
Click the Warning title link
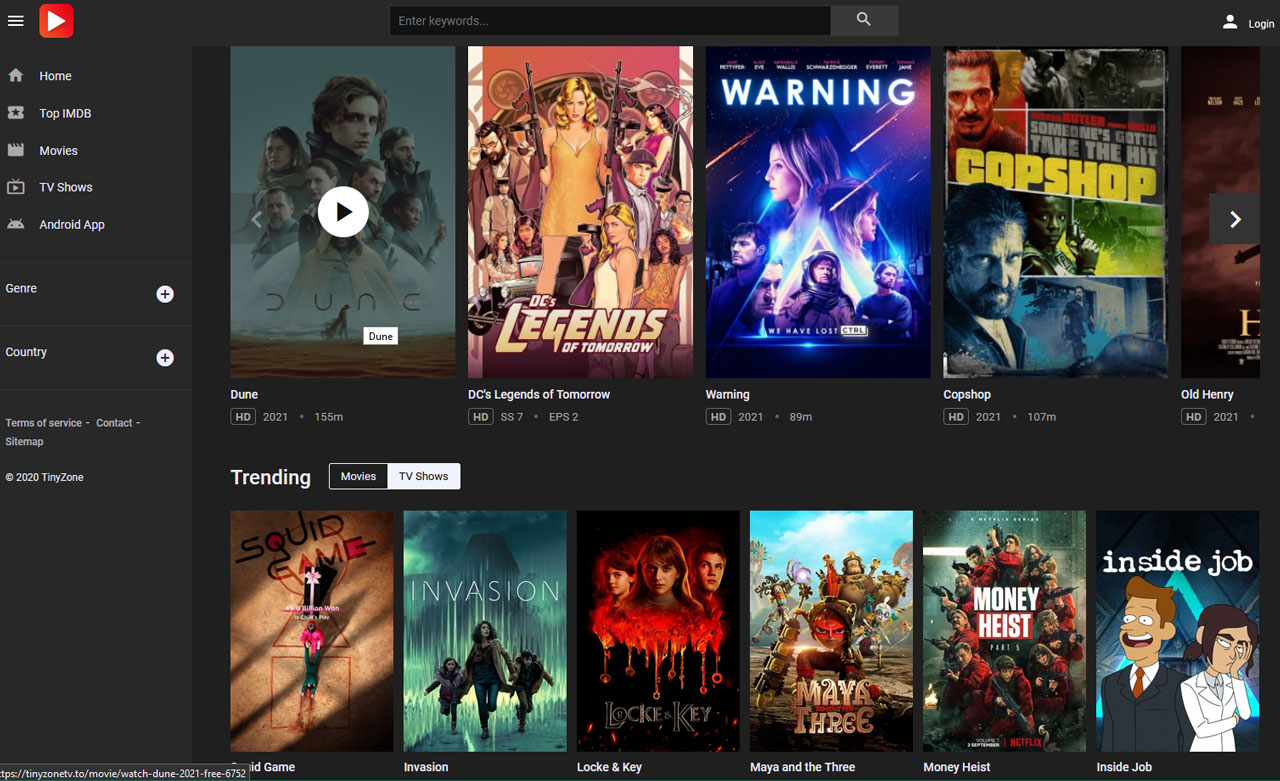click(x=727, y=394)
